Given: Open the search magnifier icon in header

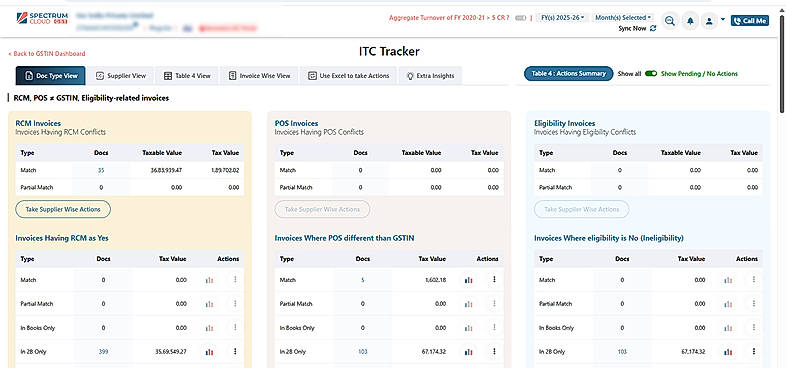Looking at the screenshot, I should click(670, 21).
